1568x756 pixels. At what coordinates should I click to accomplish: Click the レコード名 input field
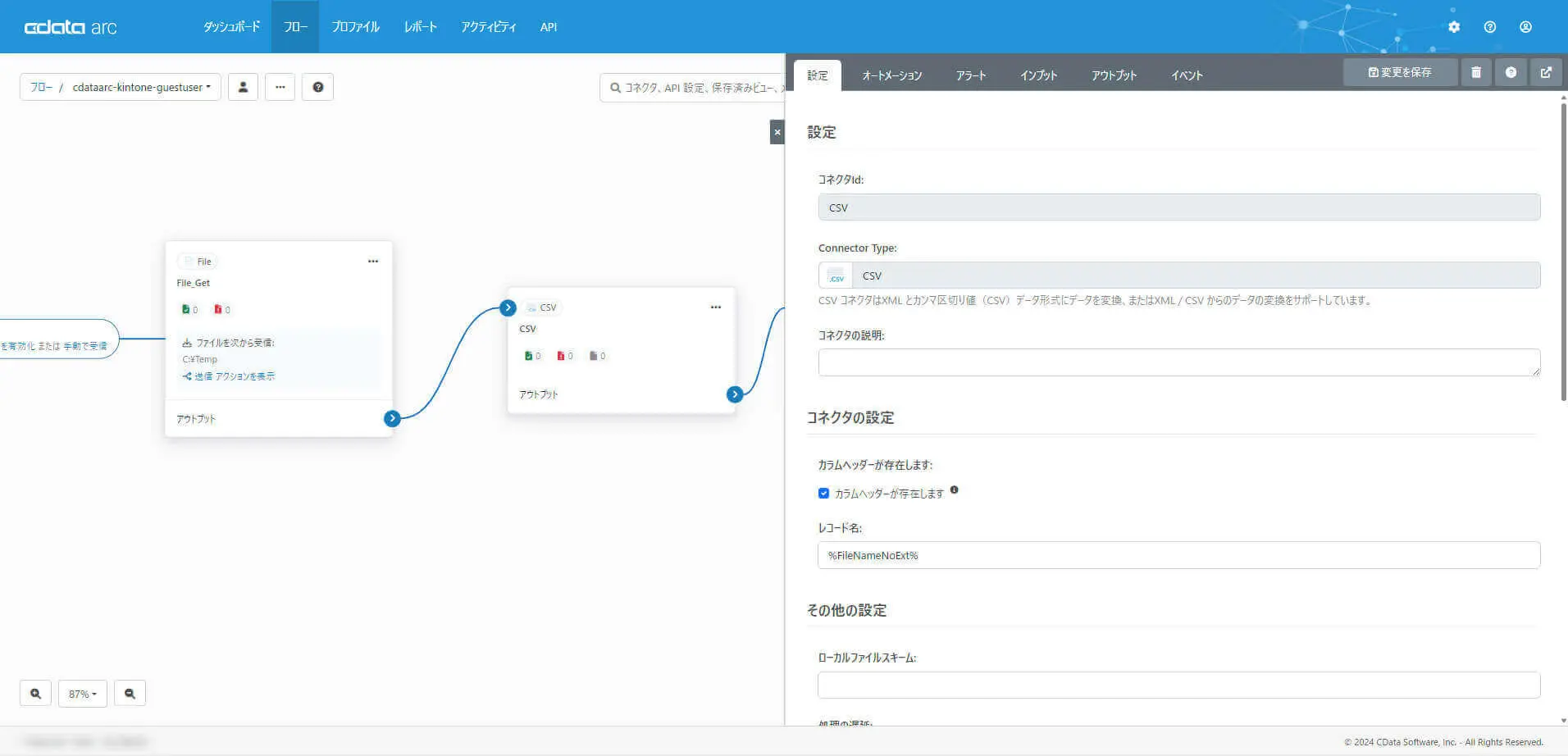pyautogui.click(x=1178, y=555)
